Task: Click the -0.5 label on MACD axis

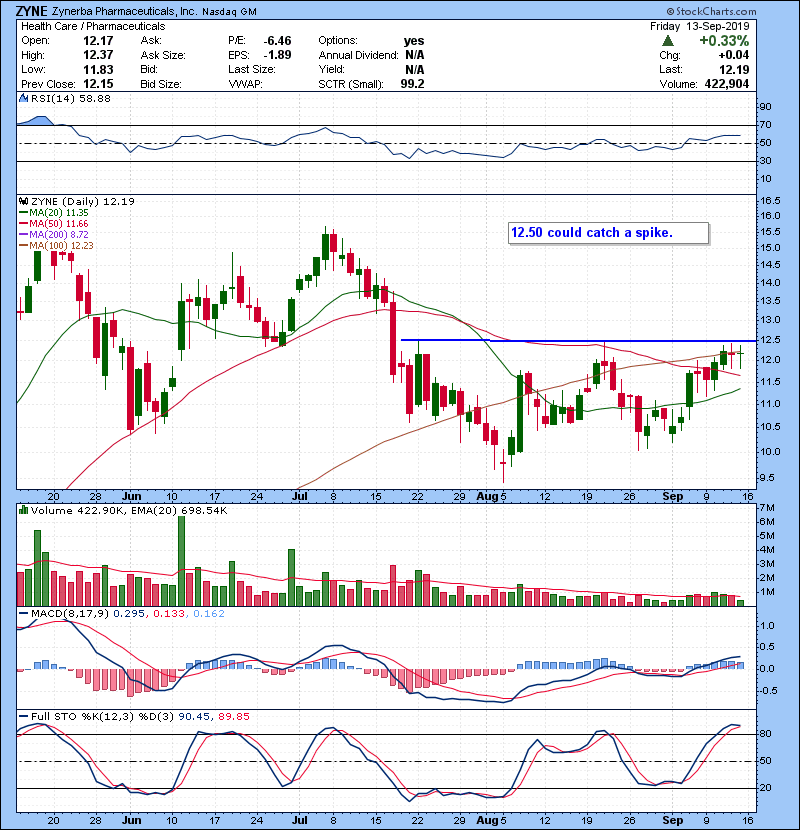Action: [769, 690]
